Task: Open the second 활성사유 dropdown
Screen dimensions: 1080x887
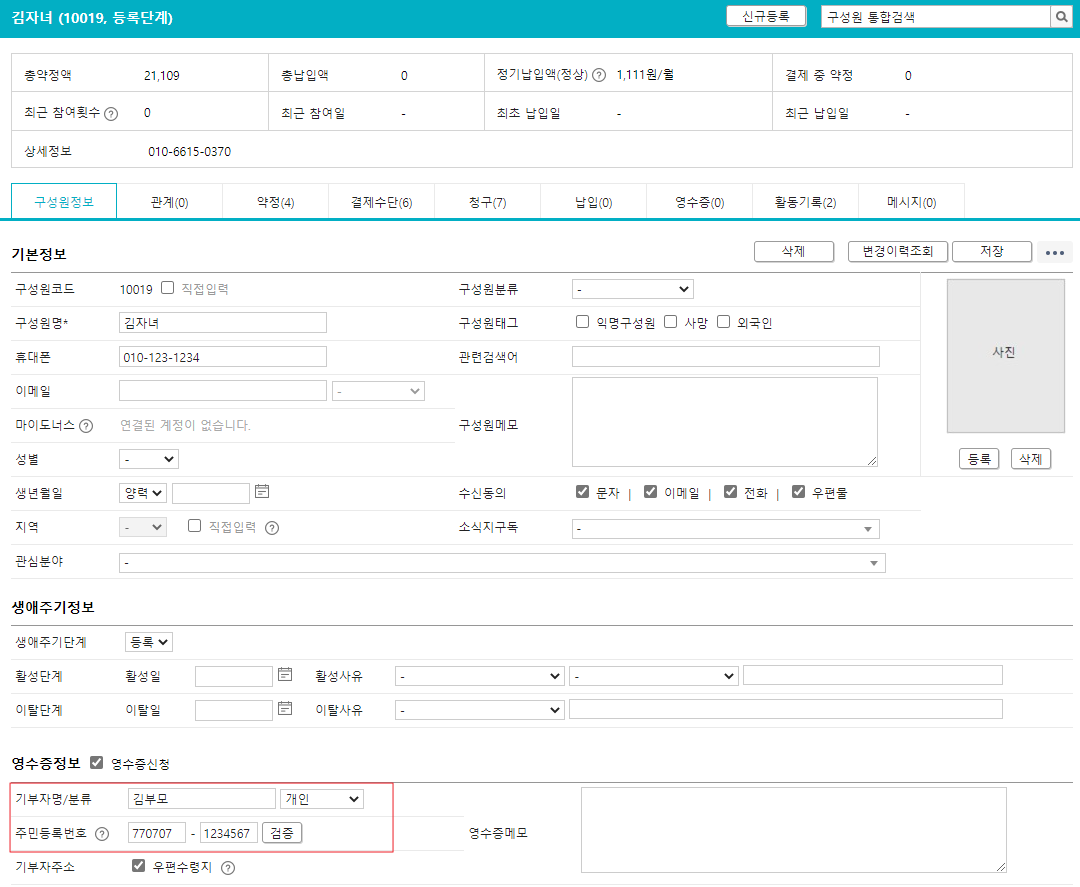Action: click(654, 676)
